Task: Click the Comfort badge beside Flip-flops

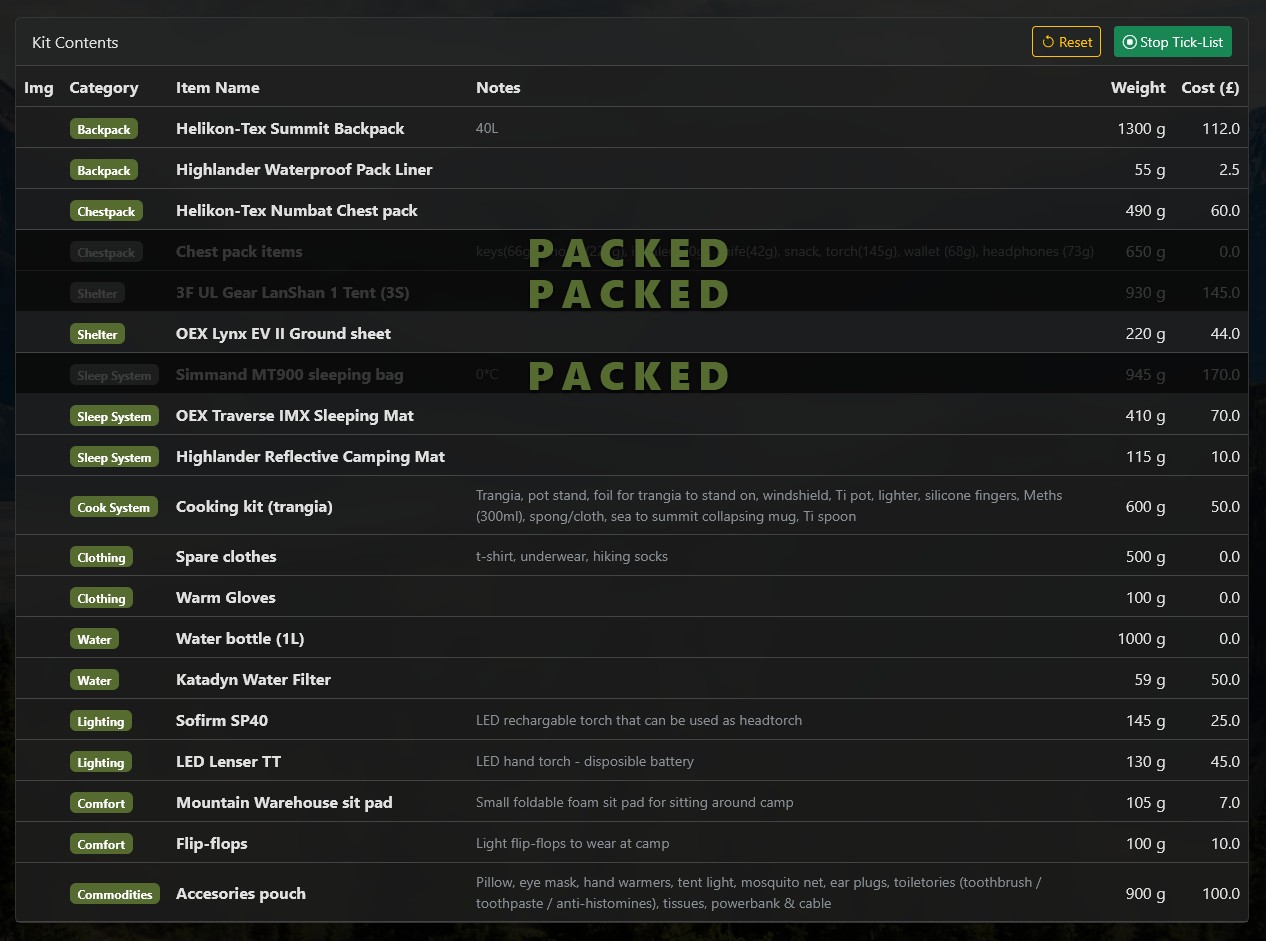Action: [x=101, y=844]
